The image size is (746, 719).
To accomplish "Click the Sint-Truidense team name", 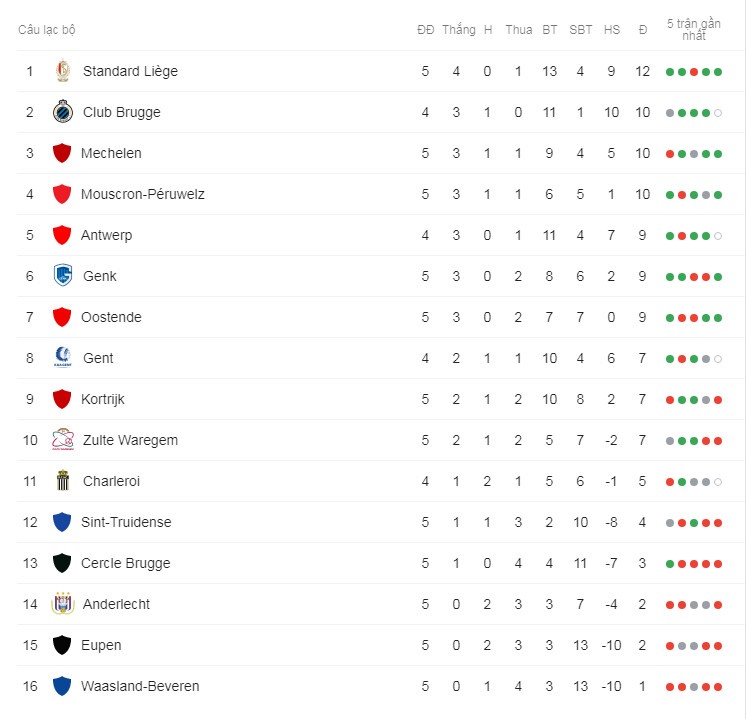I will [126, 522].
